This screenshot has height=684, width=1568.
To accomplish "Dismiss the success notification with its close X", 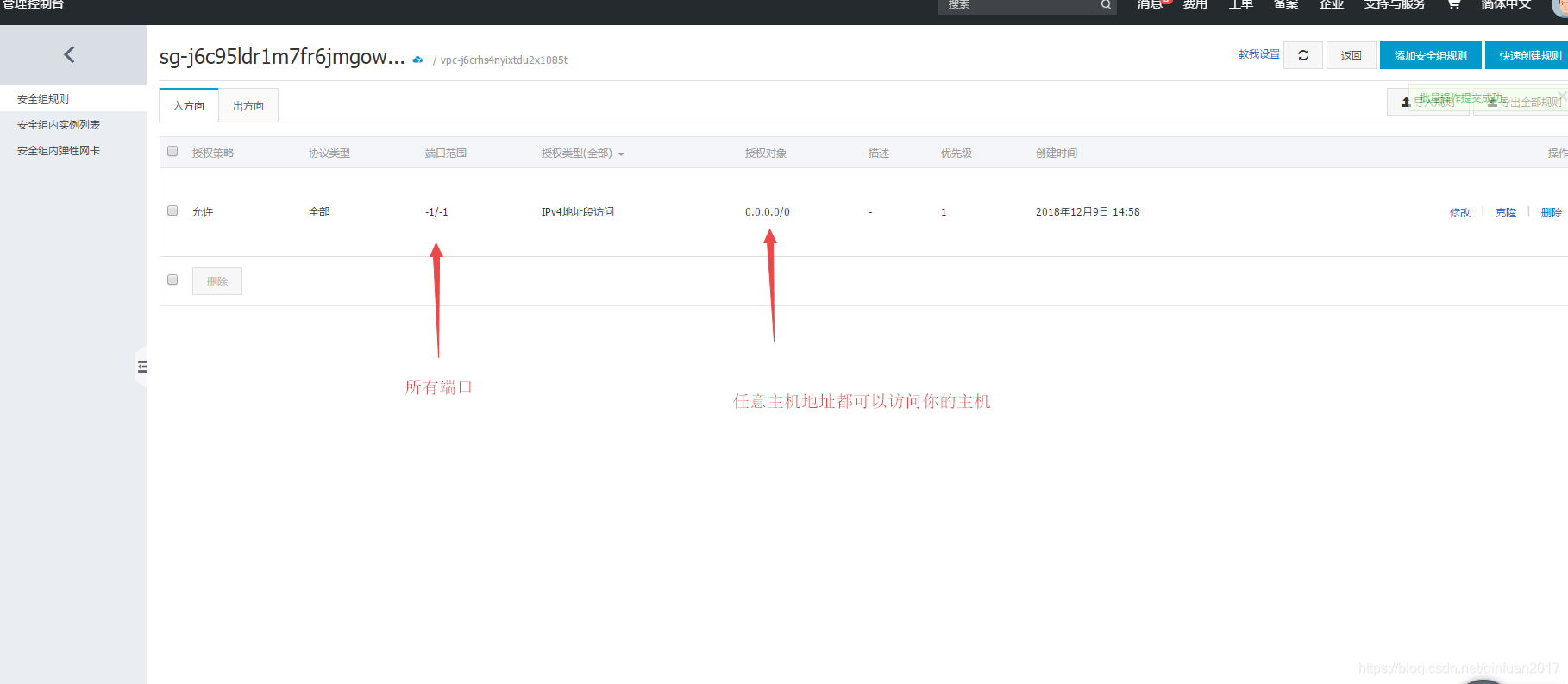I will point(1562,96).
